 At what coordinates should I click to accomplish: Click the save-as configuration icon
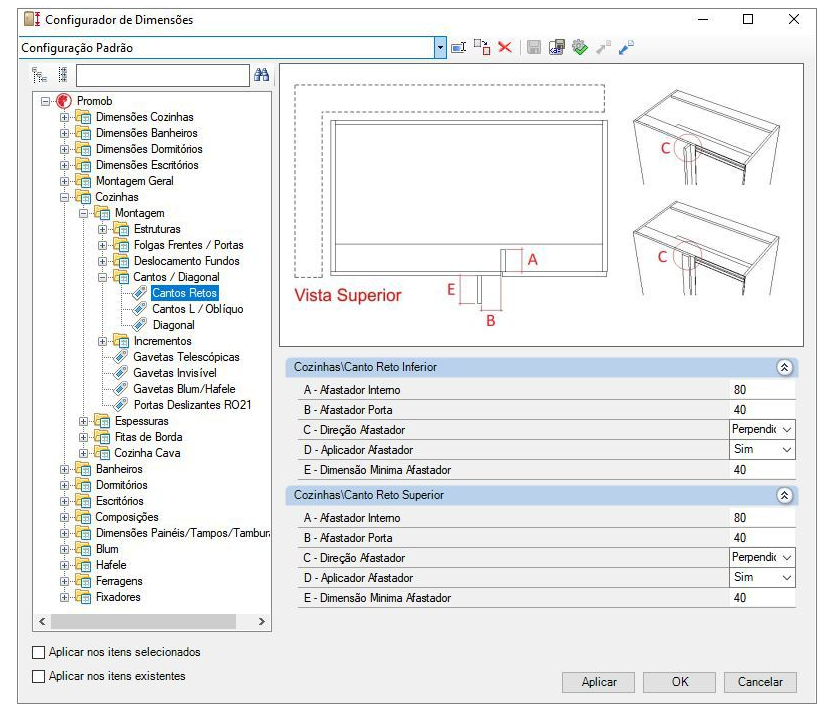[x=556, y=48]
